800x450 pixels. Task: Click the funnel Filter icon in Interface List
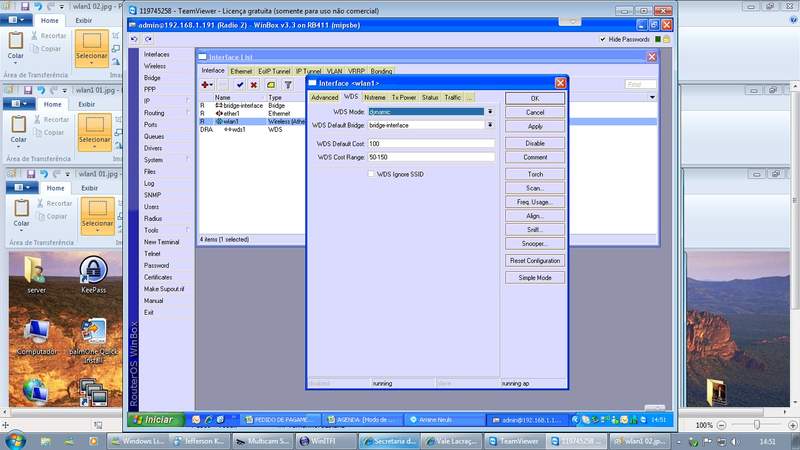pyautogui.click(x=288, y=85)
